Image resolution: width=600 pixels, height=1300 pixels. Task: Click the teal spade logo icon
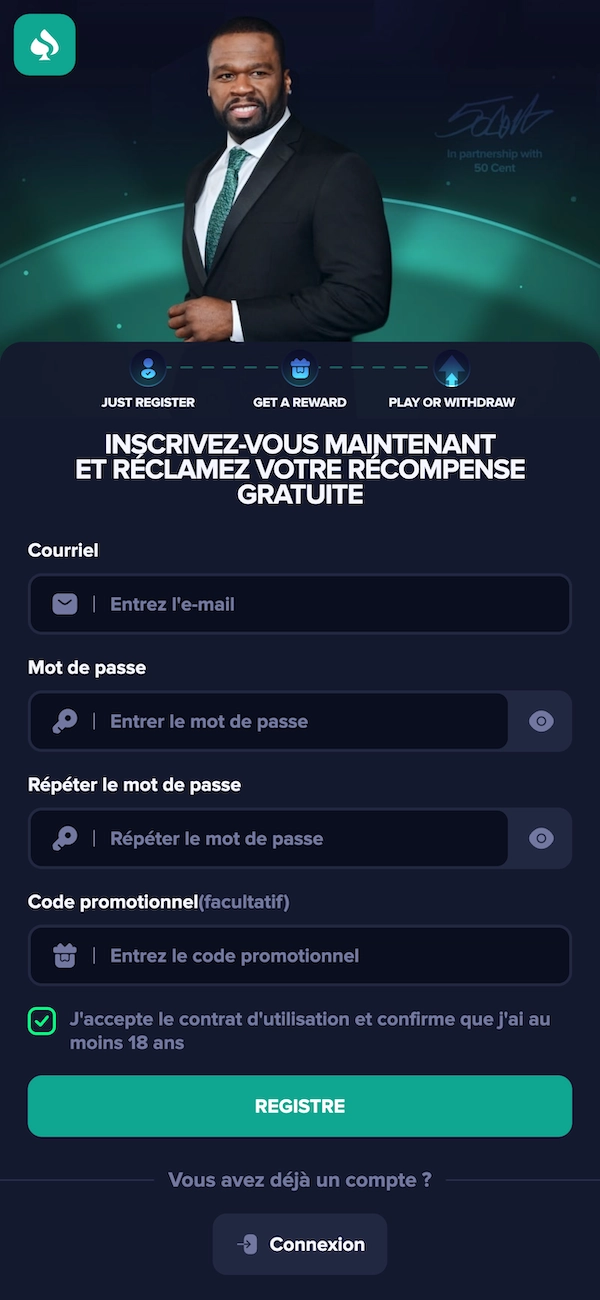point(44,45)
